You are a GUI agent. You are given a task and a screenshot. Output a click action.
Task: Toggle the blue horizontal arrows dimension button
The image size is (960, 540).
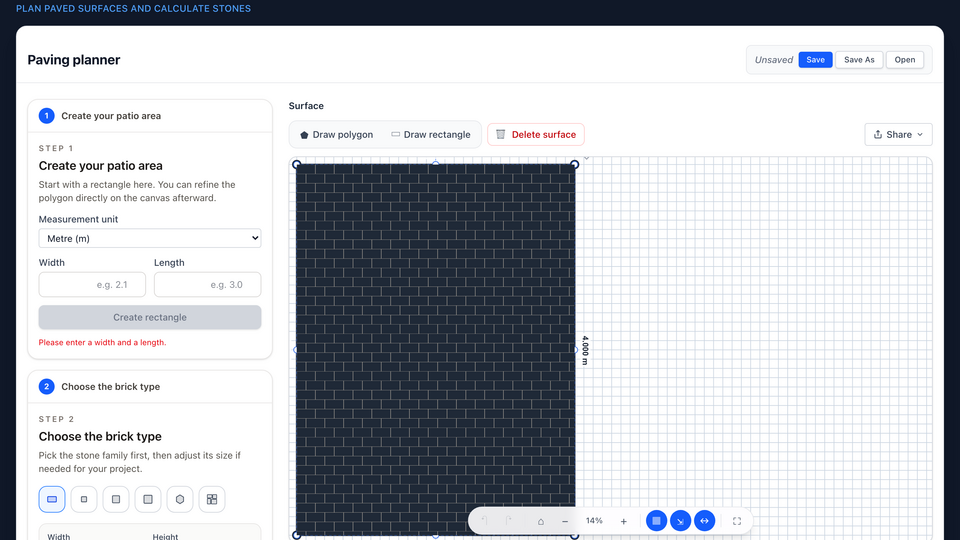[x=705, y=521]
